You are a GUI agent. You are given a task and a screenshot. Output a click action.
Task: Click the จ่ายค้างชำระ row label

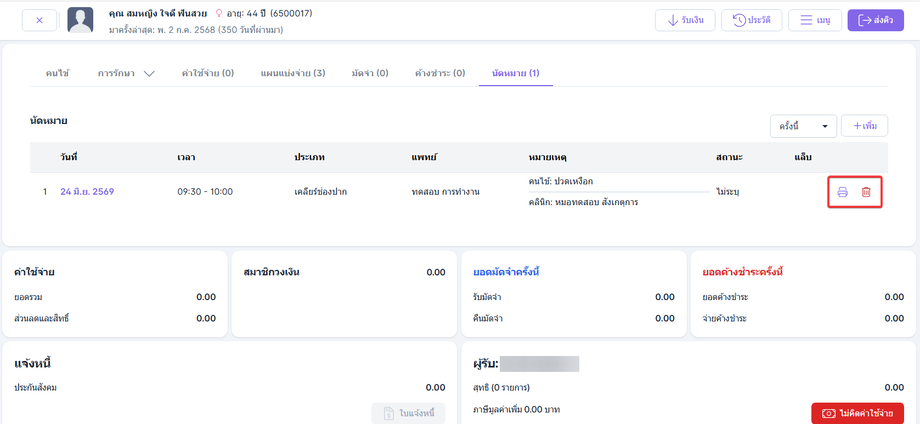(725, 318)
